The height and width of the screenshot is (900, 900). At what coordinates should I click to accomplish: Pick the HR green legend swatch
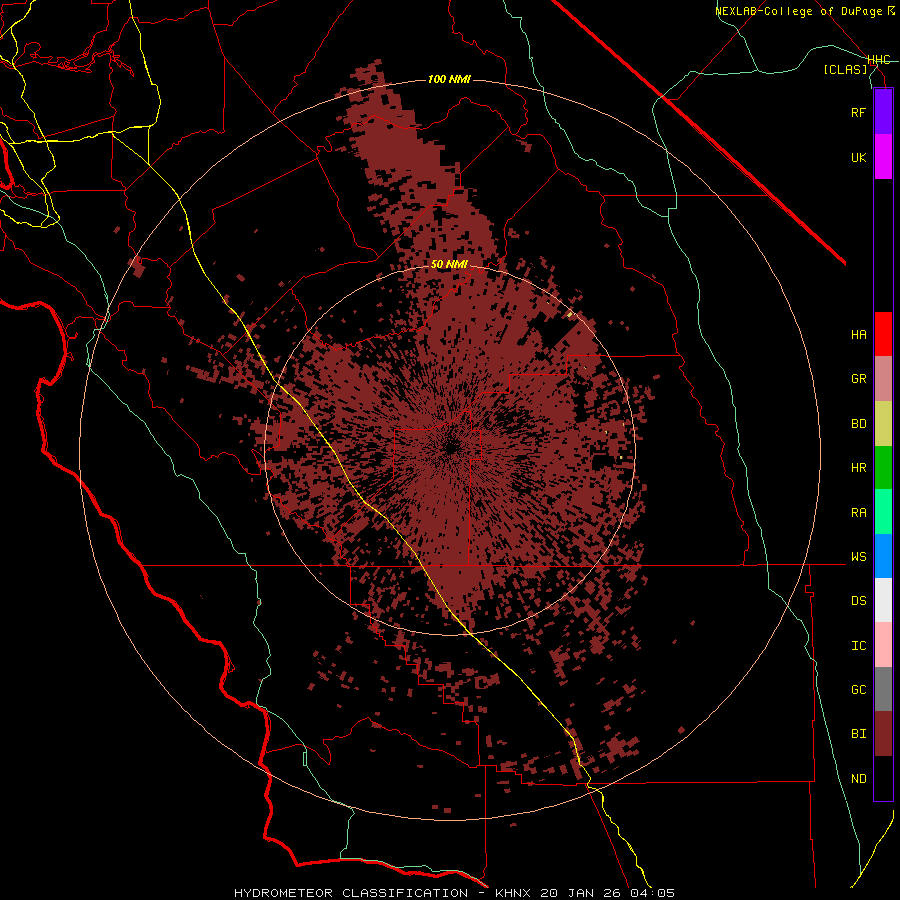pyautogui.click(x=883, y=468)
